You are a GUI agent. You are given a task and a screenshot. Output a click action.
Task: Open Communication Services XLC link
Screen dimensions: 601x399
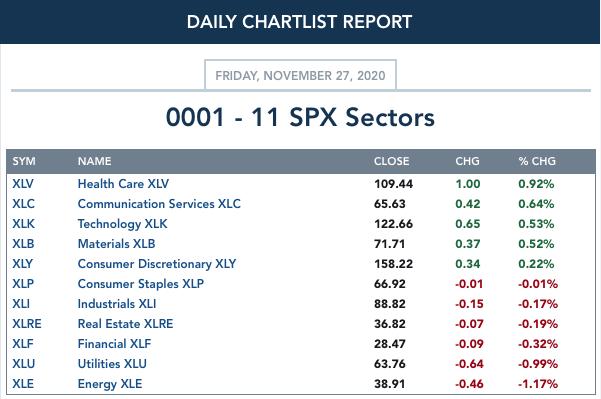(x=159, y=204)
